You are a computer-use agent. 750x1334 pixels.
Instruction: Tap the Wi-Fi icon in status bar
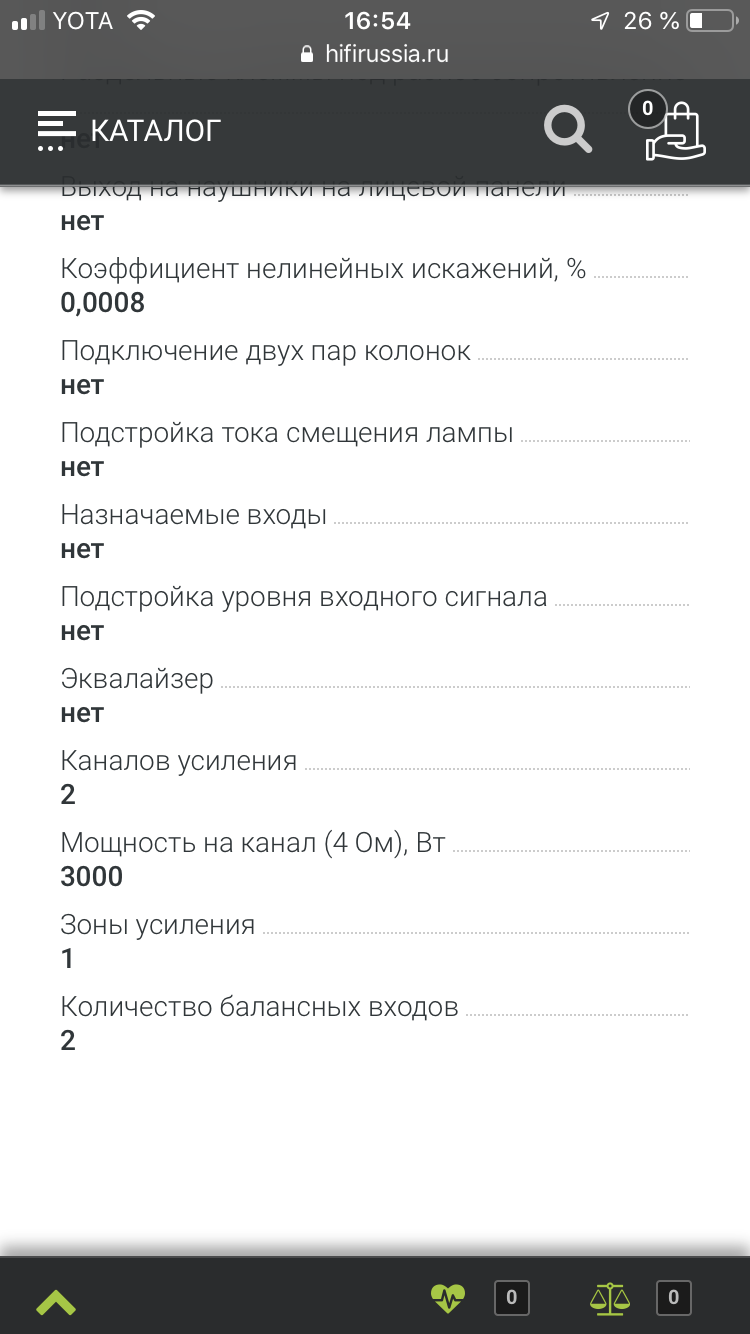point(143,20)
